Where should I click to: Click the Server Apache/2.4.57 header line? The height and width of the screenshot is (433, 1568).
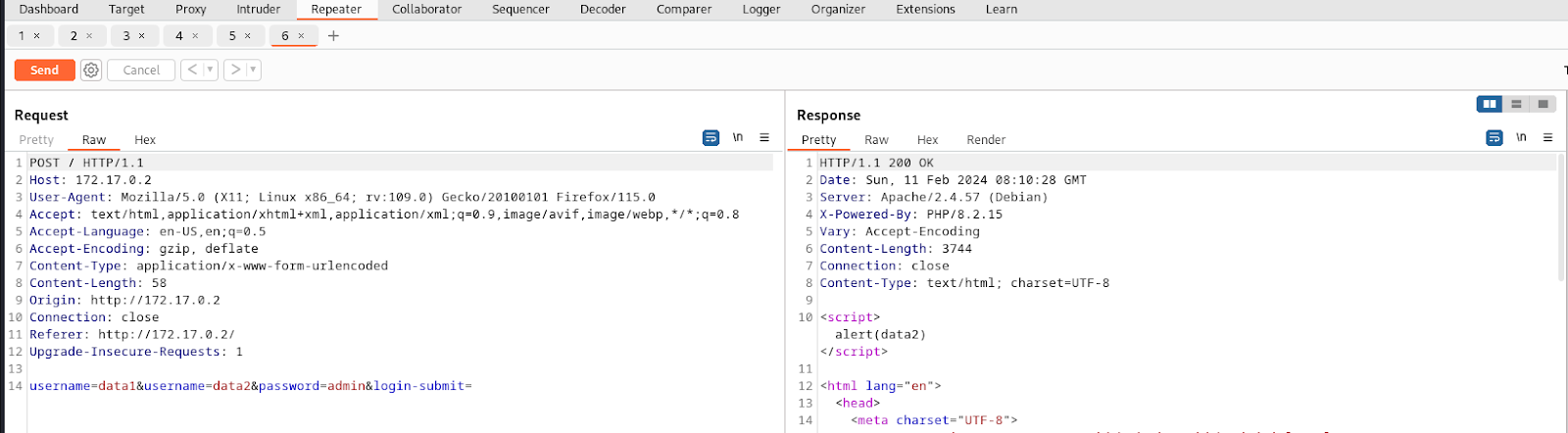coord(934,197)
